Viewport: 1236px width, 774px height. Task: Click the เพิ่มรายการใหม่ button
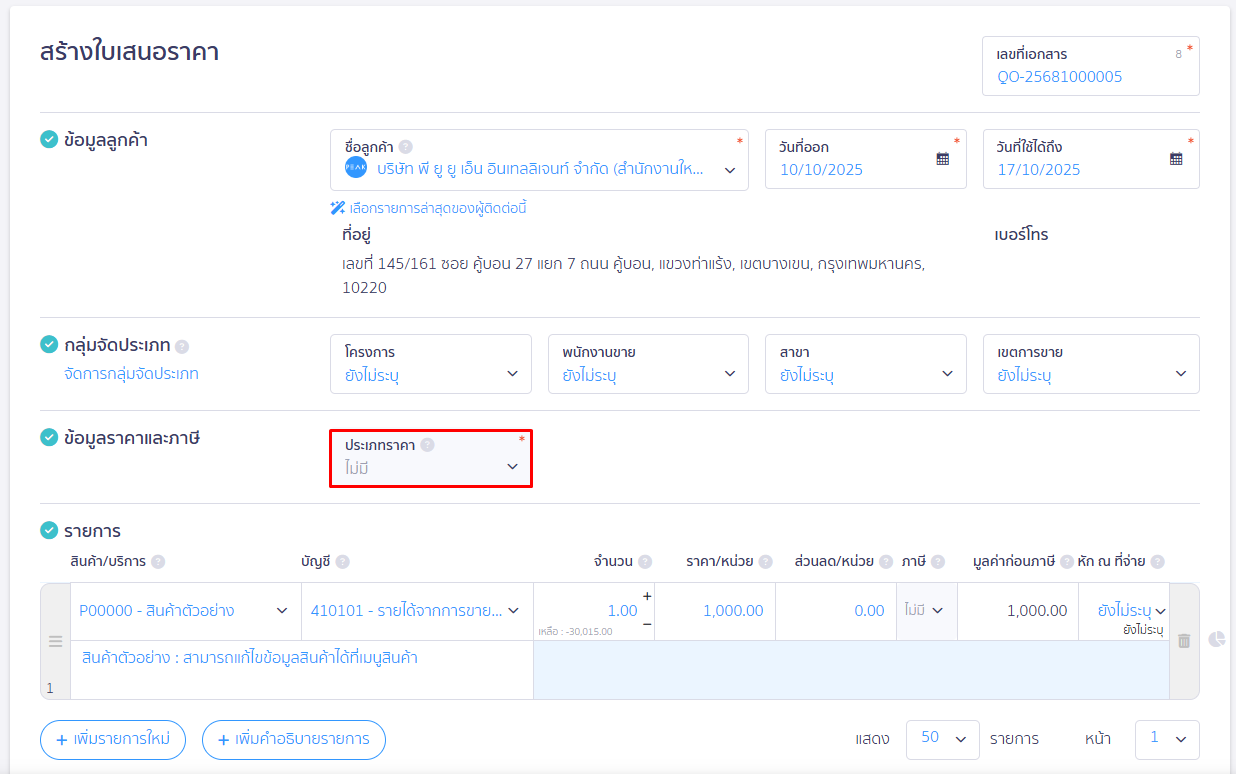[112, 740]
